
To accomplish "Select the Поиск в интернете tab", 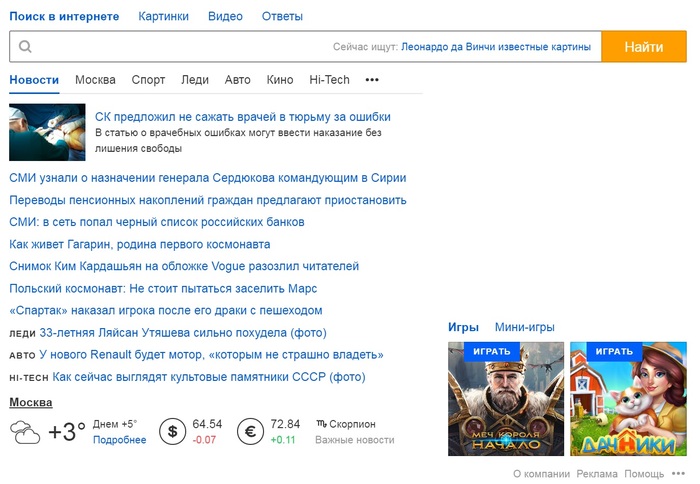I will coord(64,17).
